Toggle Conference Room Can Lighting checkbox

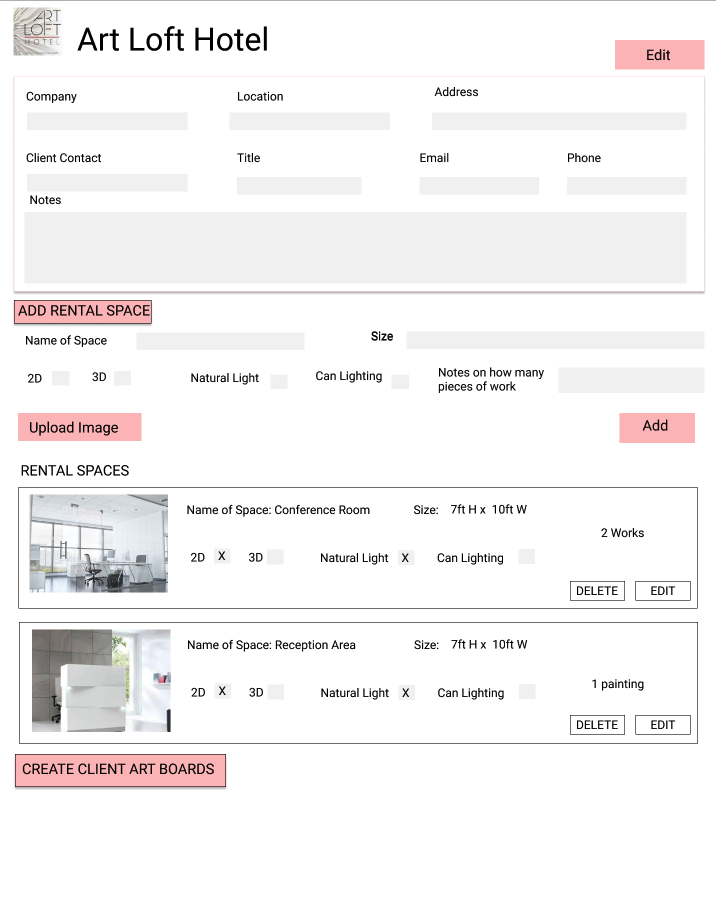pyautogui.click(x=526, y=556)
